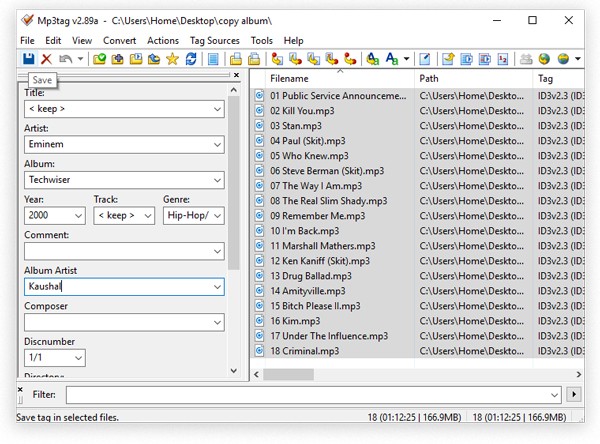Click the Filename to Filename converter icon

[313, 59]
